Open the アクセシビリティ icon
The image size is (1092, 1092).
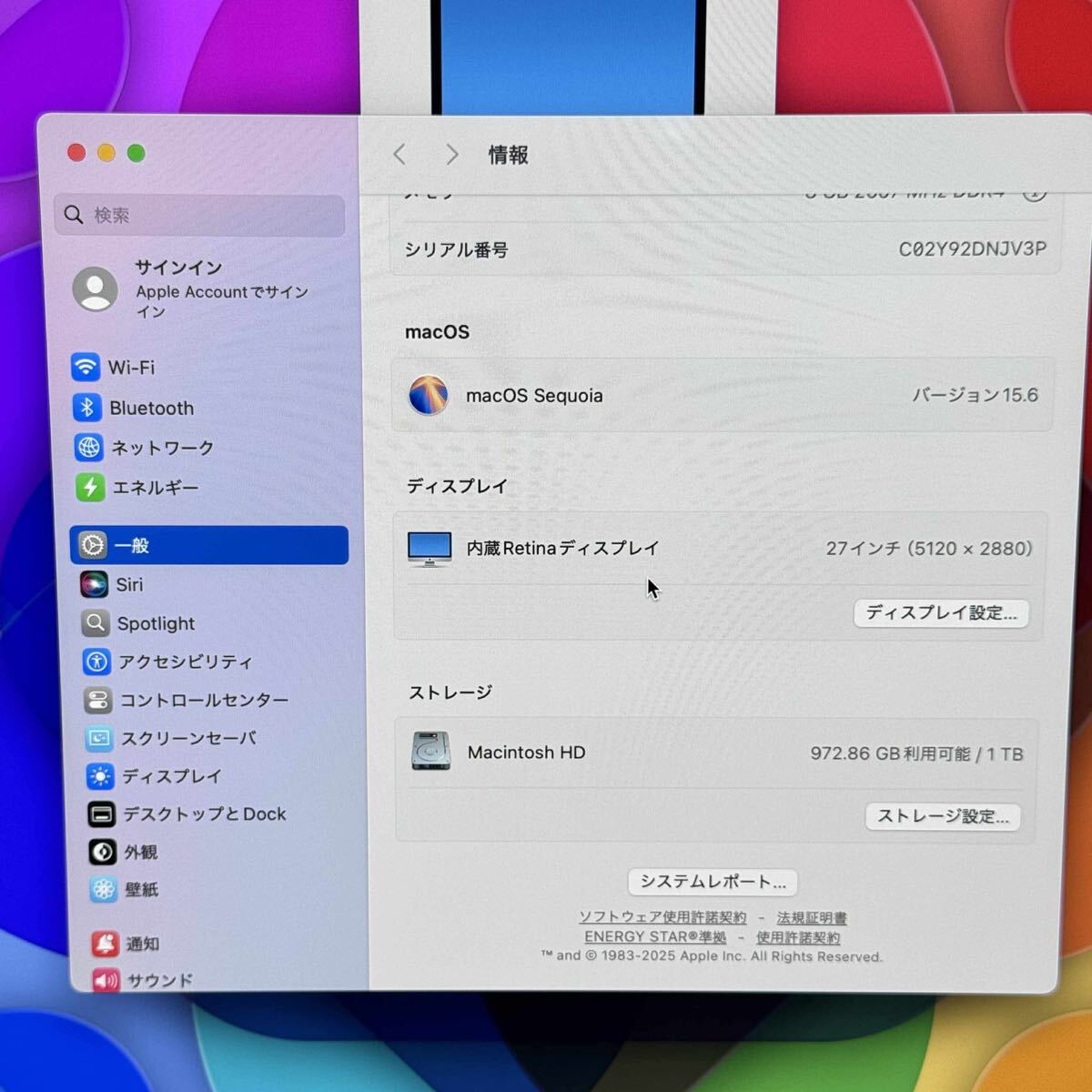coord(96,662)
